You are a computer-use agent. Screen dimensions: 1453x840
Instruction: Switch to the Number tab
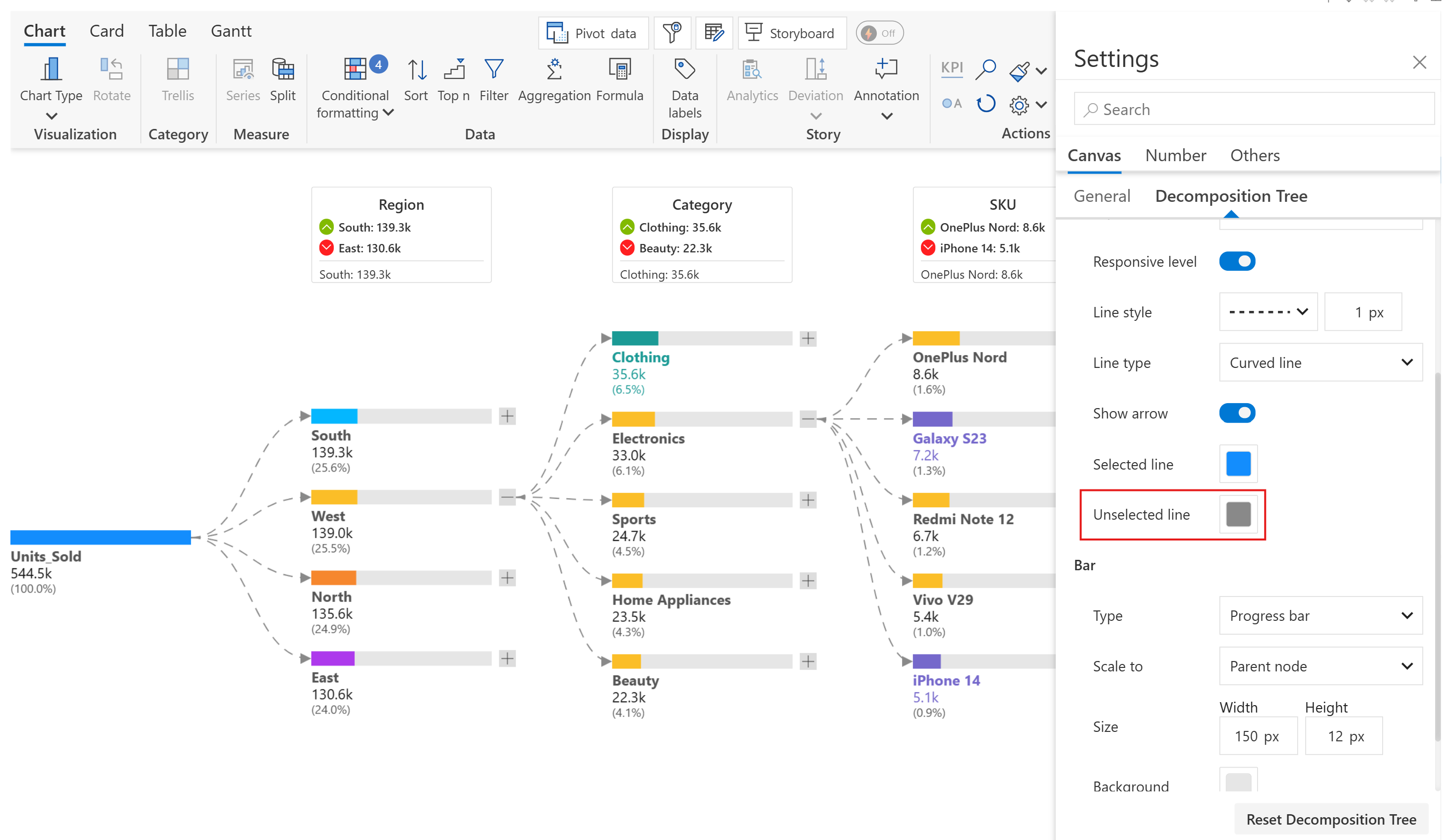tap(1176, 156)
